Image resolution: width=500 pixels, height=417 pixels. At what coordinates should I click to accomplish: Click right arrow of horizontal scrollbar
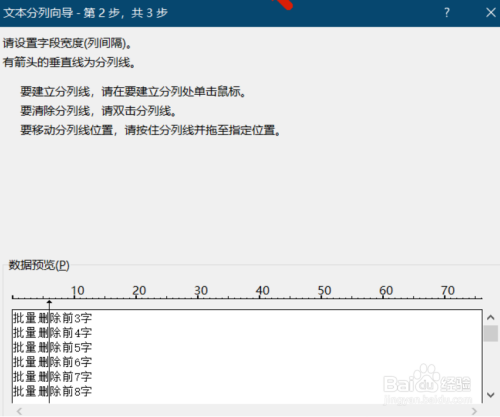pyautogui.click(x=474, y=411)
